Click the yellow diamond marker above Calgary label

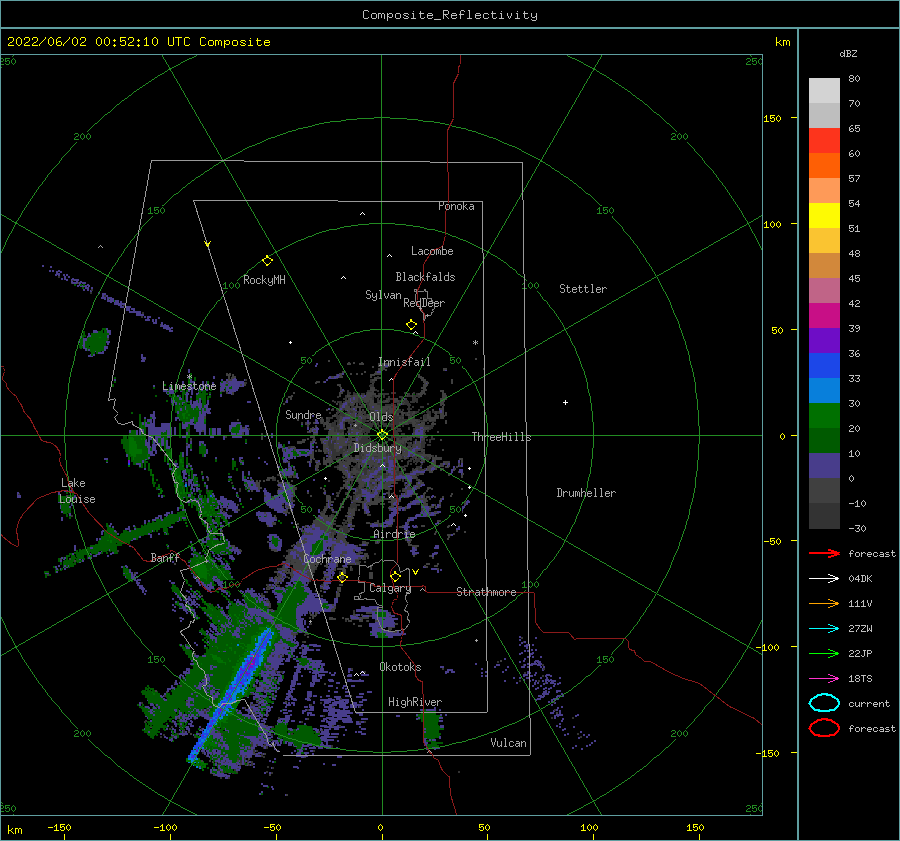pyautogui.click(x=395, y=576)
